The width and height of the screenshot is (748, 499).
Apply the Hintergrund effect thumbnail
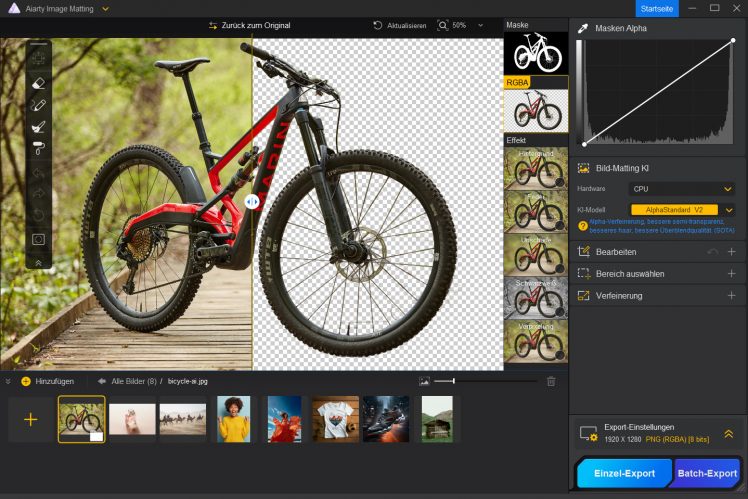pyautogui.click(x=536, y=168)
